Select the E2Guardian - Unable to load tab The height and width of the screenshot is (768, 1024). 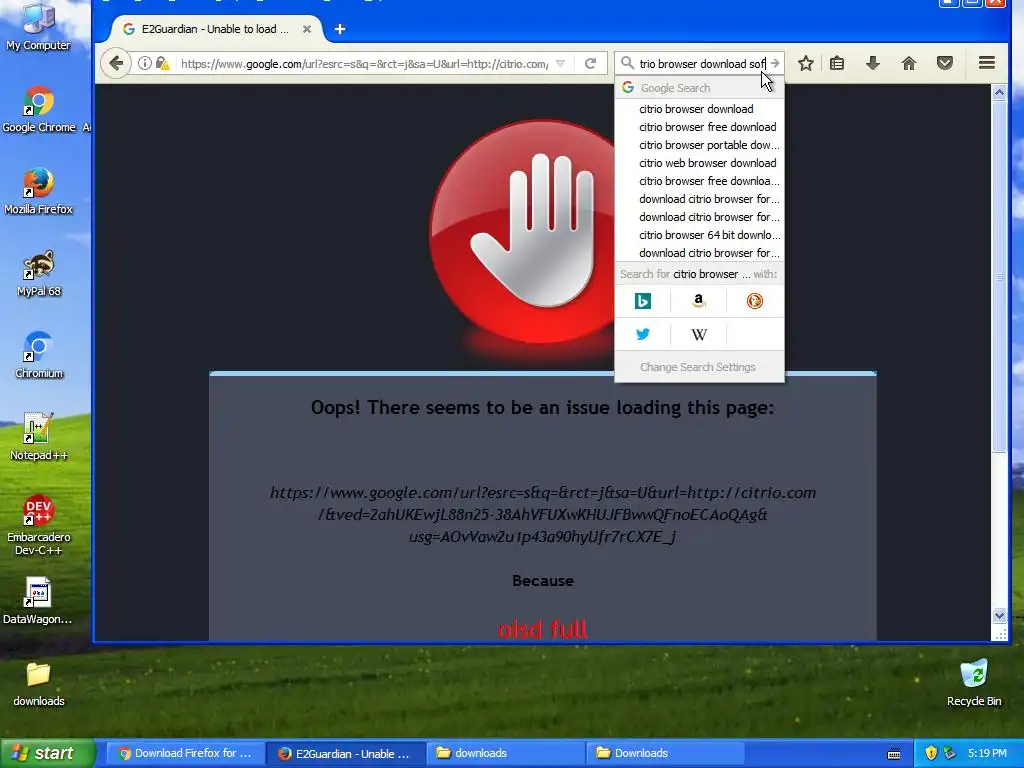[216, 29]
